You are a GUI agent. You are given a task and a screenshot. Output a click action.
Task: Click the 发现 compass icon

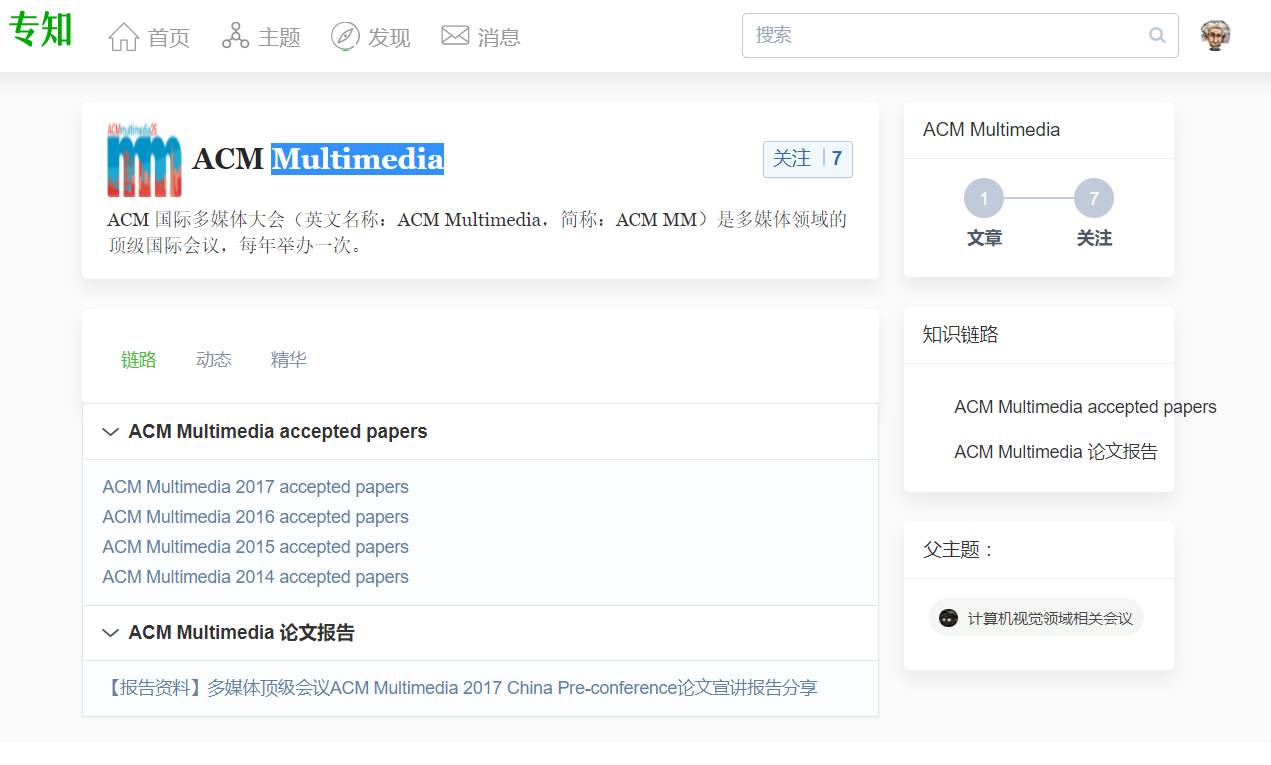pyautogui.click(x=345, y=36)
